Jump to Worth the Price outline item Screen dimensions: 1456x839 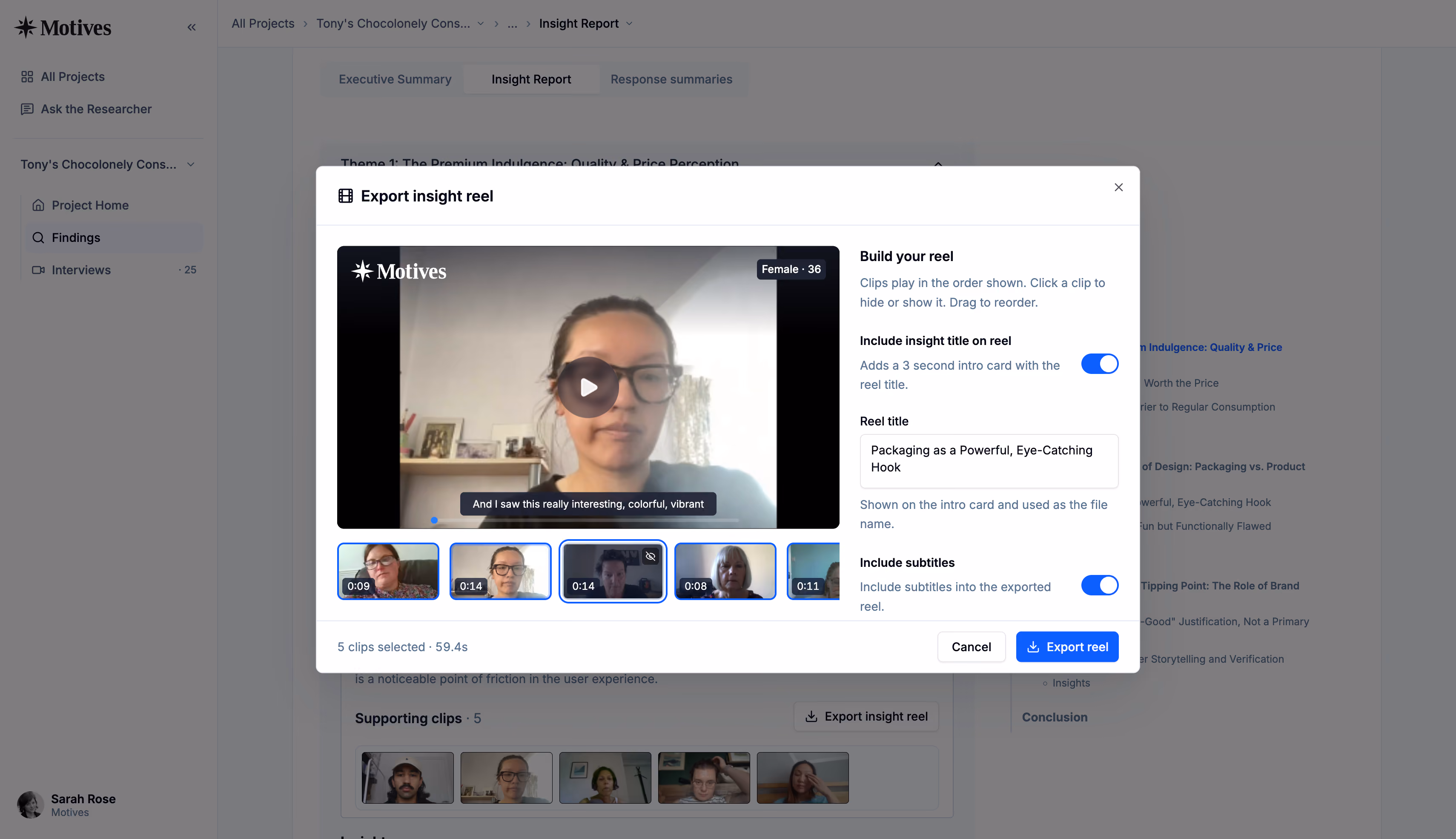[1181, 382]
